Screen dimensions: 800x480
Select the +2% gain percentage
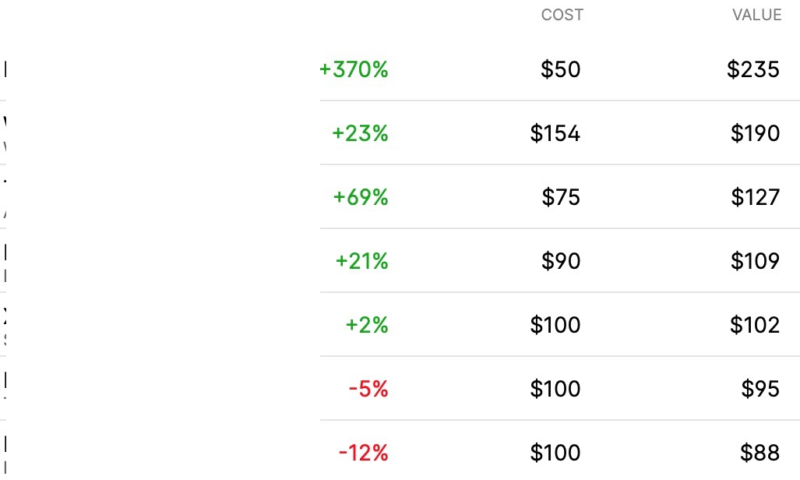tap(367, 325)
